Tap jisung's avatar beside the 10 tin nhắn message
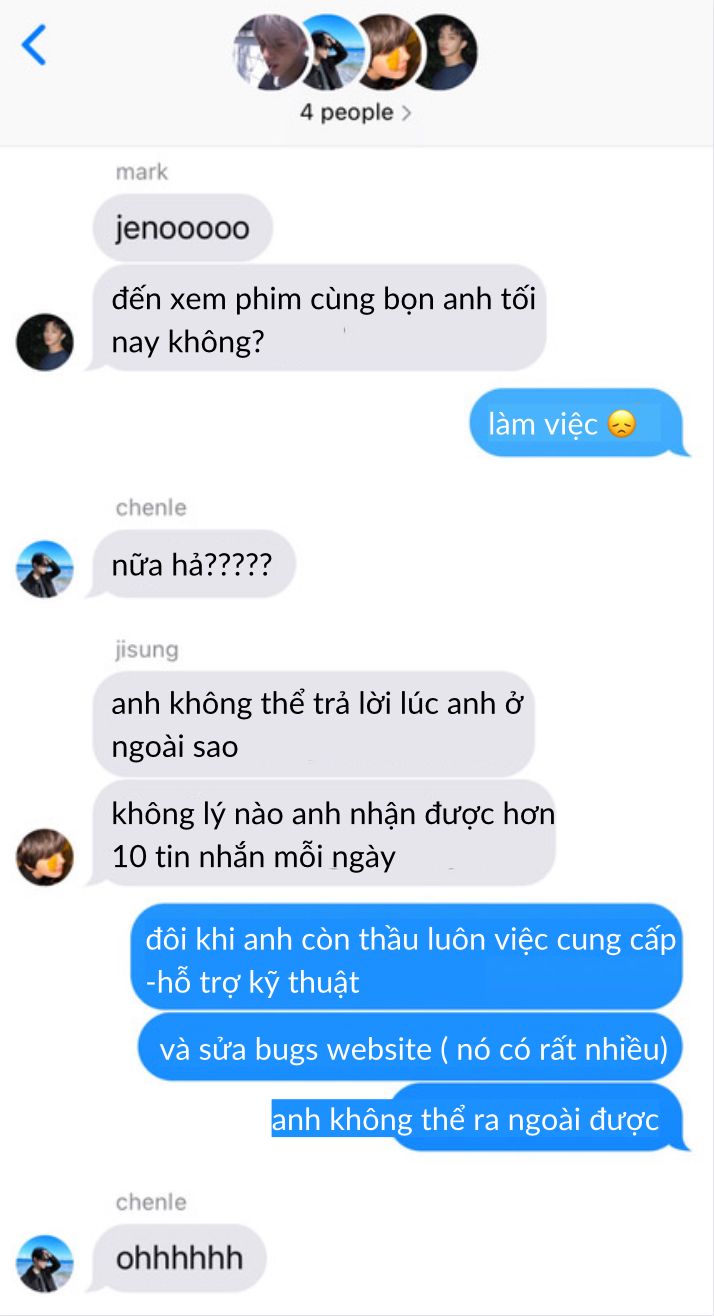Image resolution: width=714 pixels, height=1316 pixels. click(45, 857)
